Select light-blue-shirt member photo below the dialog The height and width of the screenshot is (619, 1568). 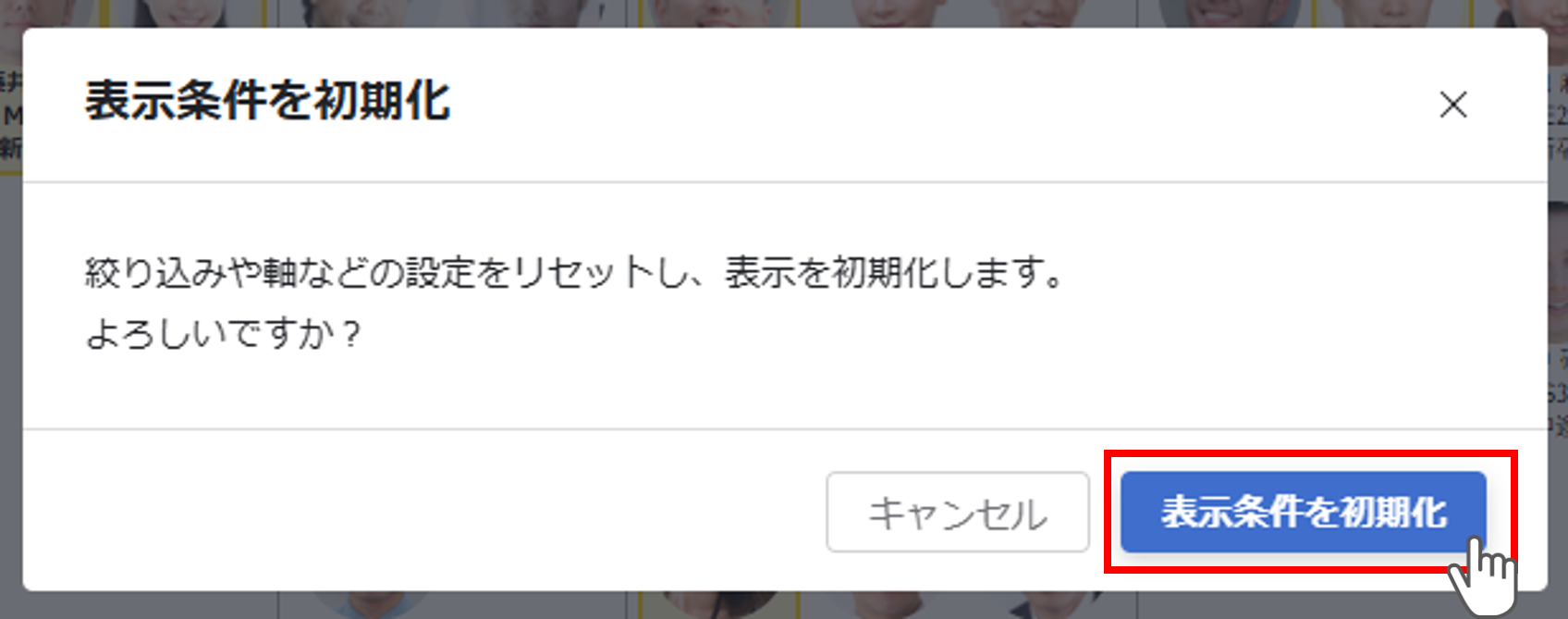pyautogui.click(x=370, y=605)
